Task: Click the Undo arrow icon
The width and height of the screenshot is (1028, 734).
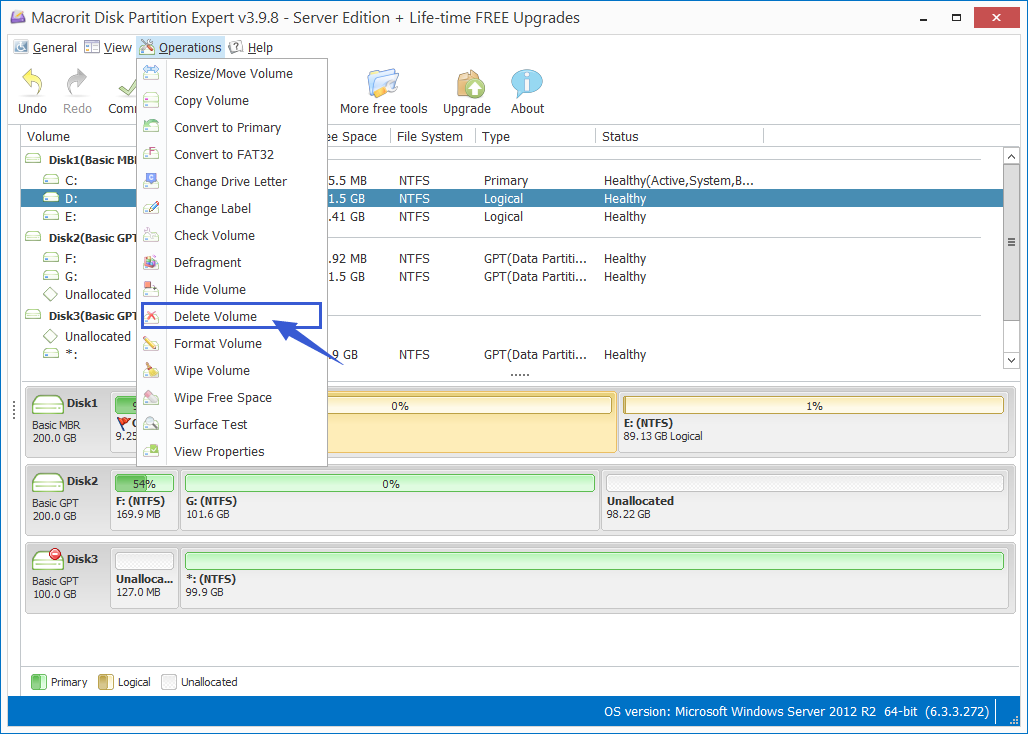Action: coord(32,83)
